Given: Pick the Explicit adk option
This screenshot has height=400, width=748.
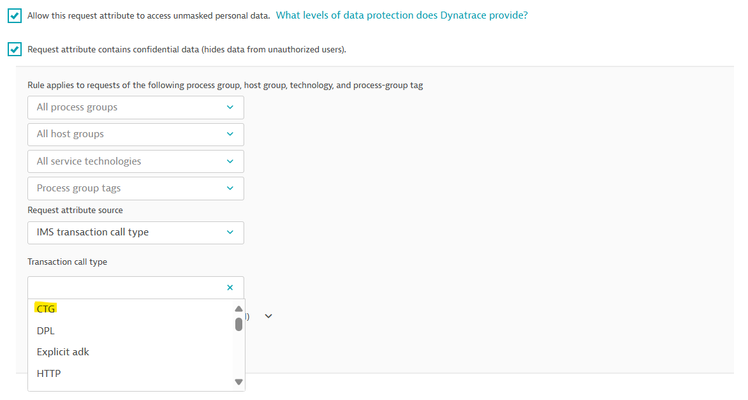Looking at the screenshot, I should (x=63, y=352).
